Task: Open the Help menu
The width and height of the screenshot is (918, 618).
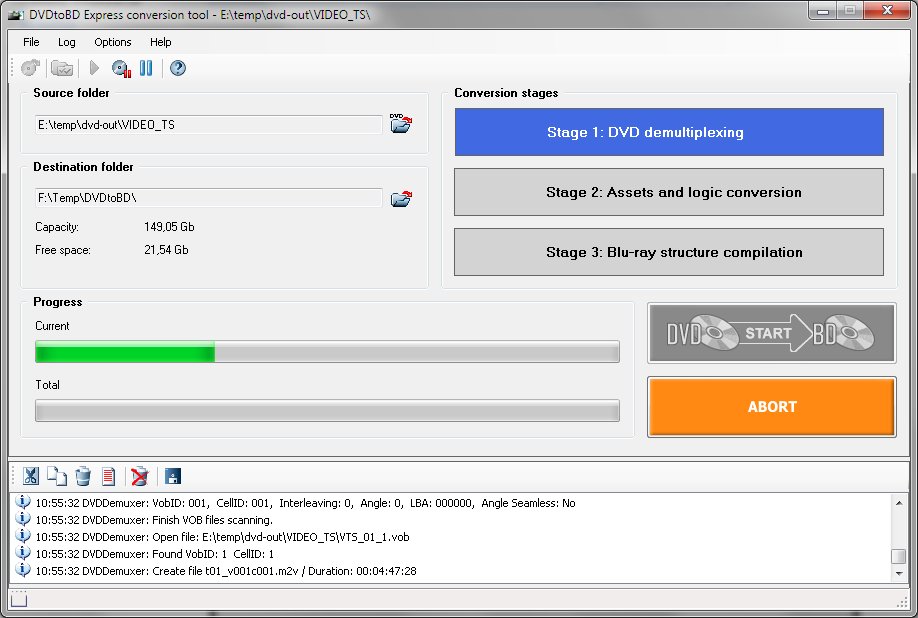Action: (160, 42)
